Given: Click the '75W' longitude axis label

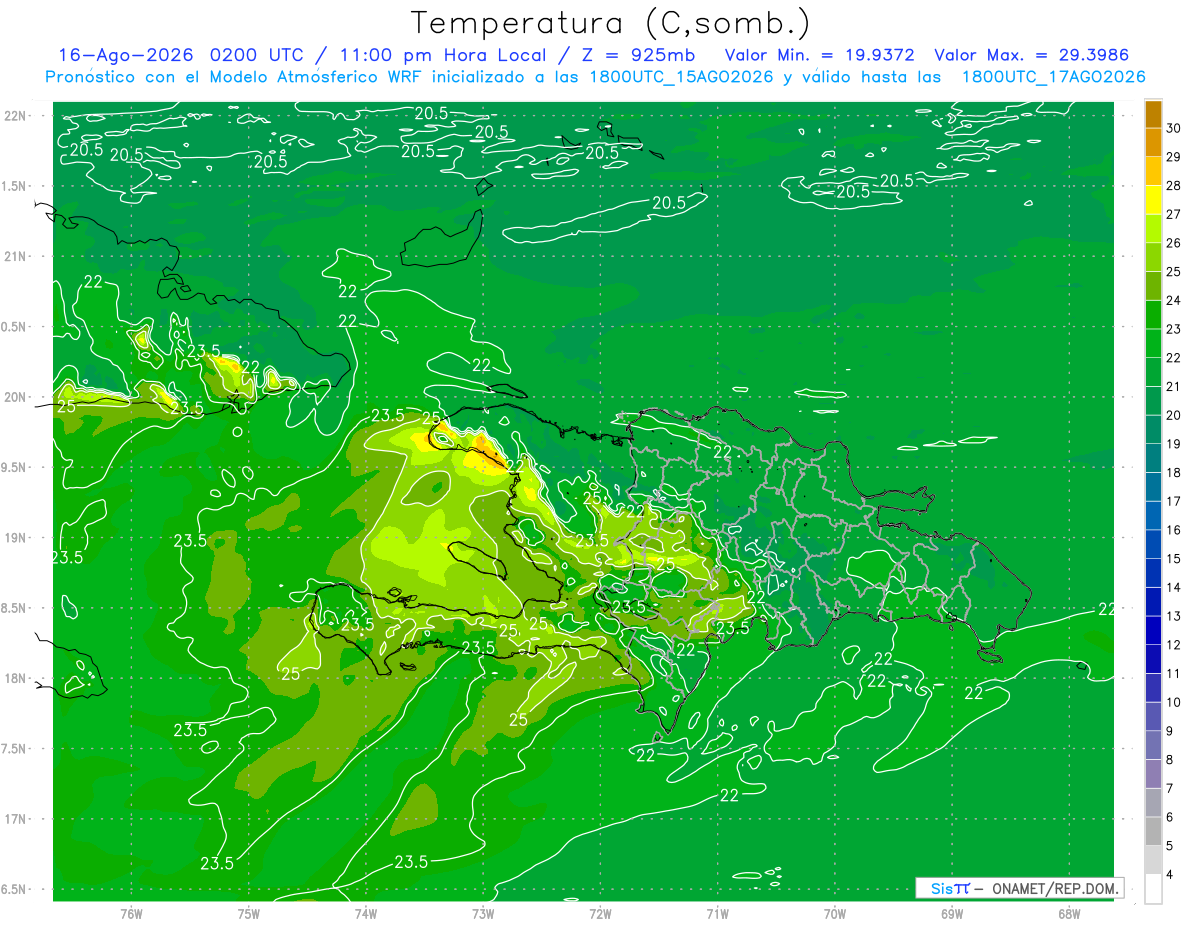Looking at the screenshot, I should [x=249, y=912].
